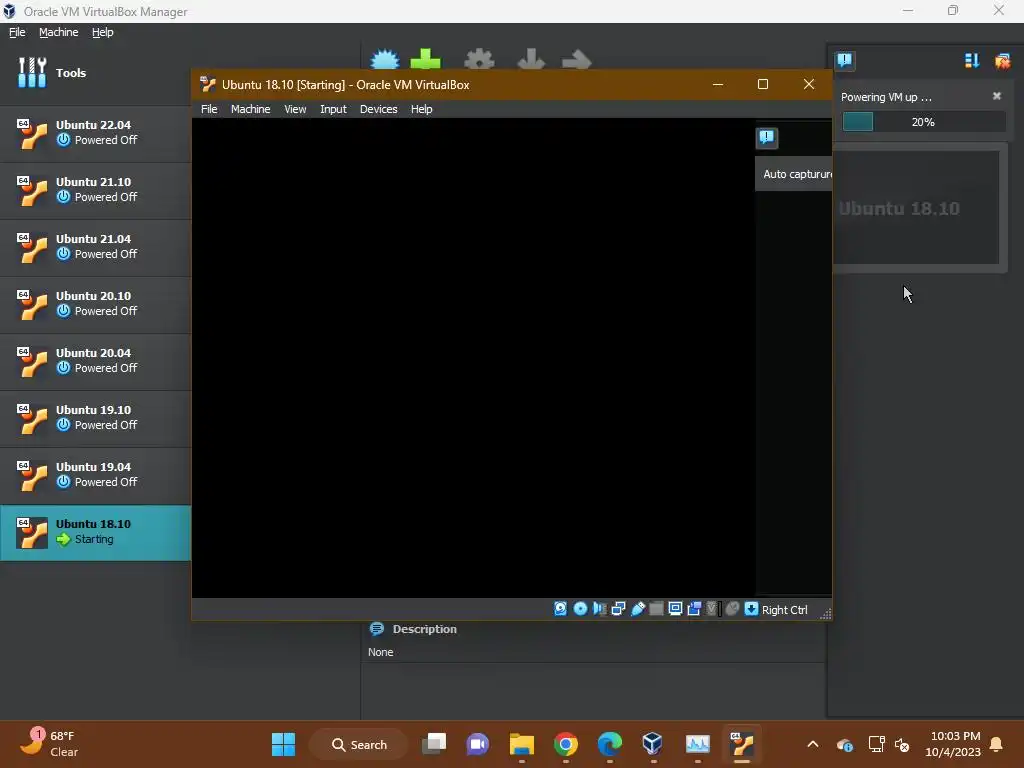
Task: Click the mouse integration status icon
Action: pyautogui.click(x=732, y=609)
